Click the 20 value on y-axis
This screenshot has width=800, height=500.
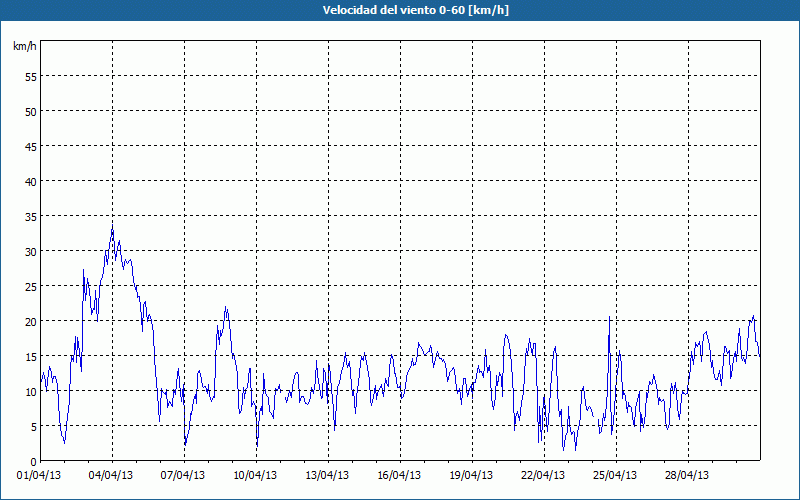point(31,321)
